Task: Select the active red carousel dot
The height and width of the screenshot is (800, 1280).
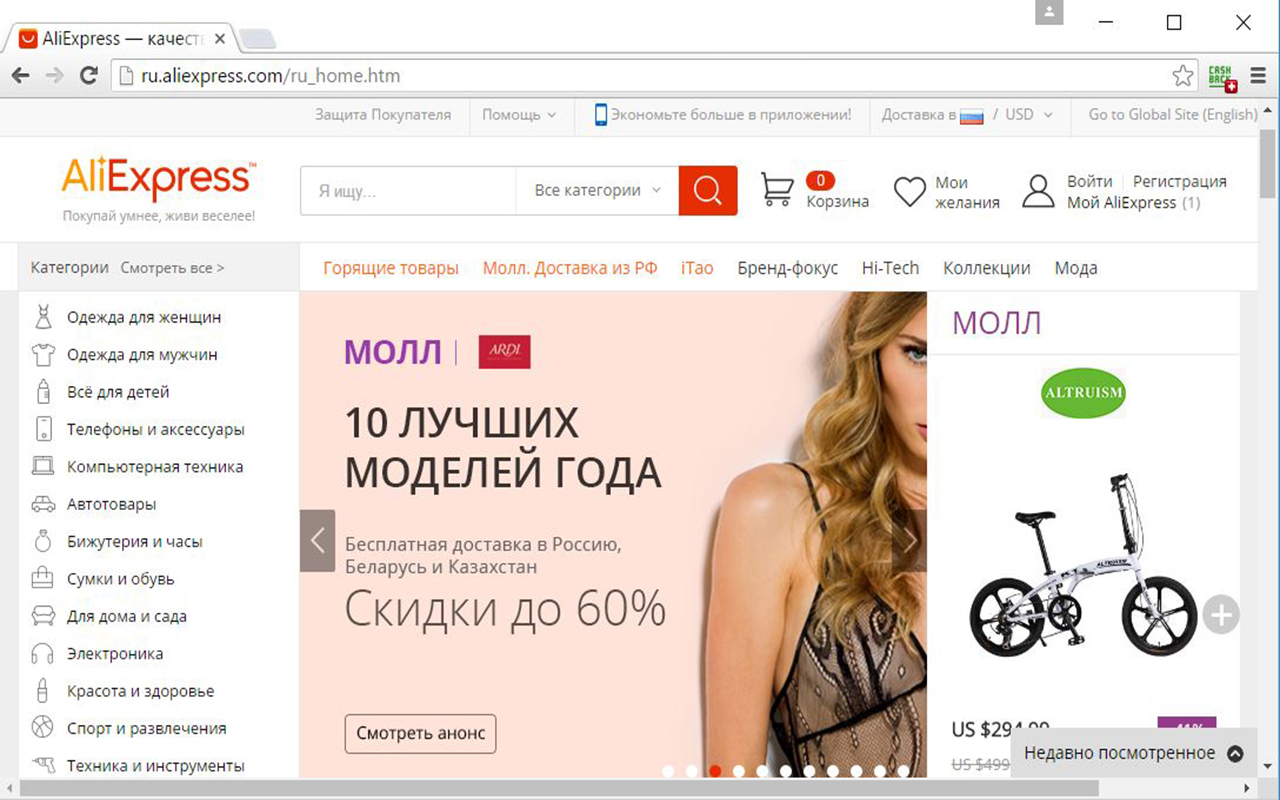Action: [715, 771]
